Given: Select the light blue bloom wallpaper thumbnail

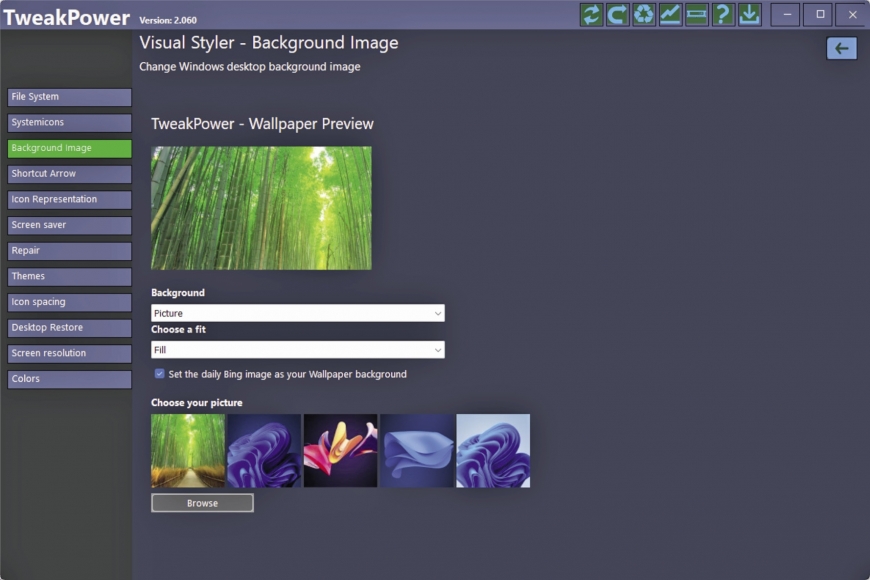Looking at the screenshot, I should [x=493, y=451].
